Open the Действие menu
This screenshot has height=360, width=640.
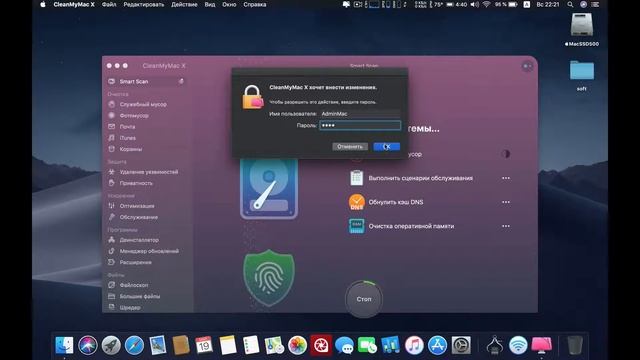tap(184, 4)
